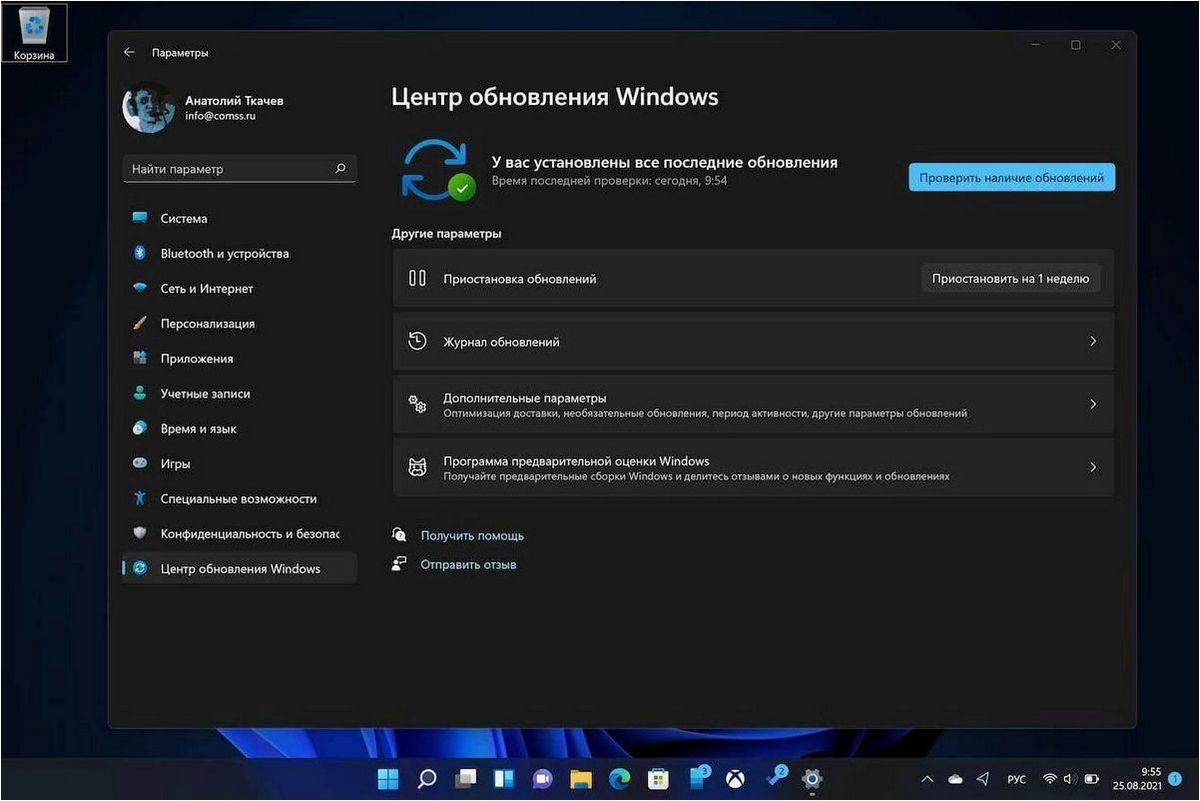
Task: Open the OneDrive cloud tray icon
Action: (955, 778)
